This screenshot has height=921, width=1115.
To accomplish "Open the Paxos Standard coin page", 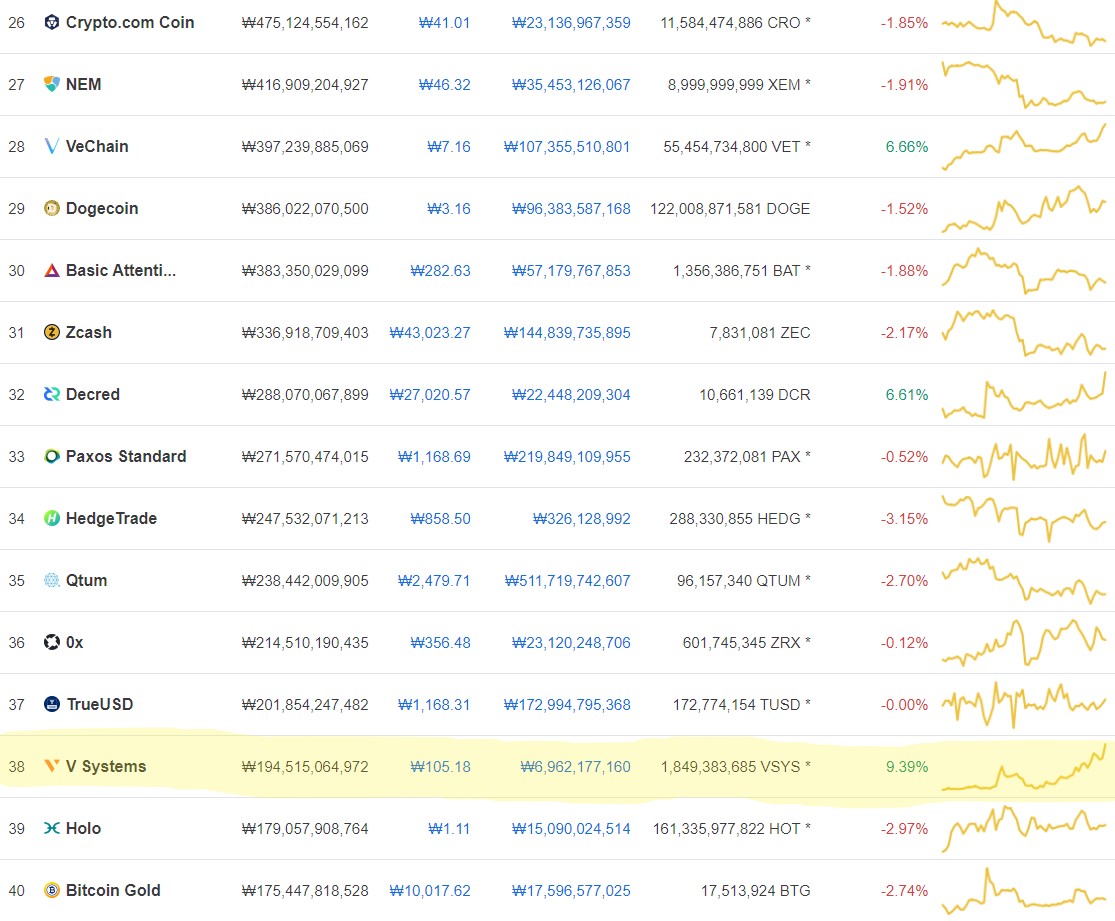I will pyautogui.click(x=126, y=457).
